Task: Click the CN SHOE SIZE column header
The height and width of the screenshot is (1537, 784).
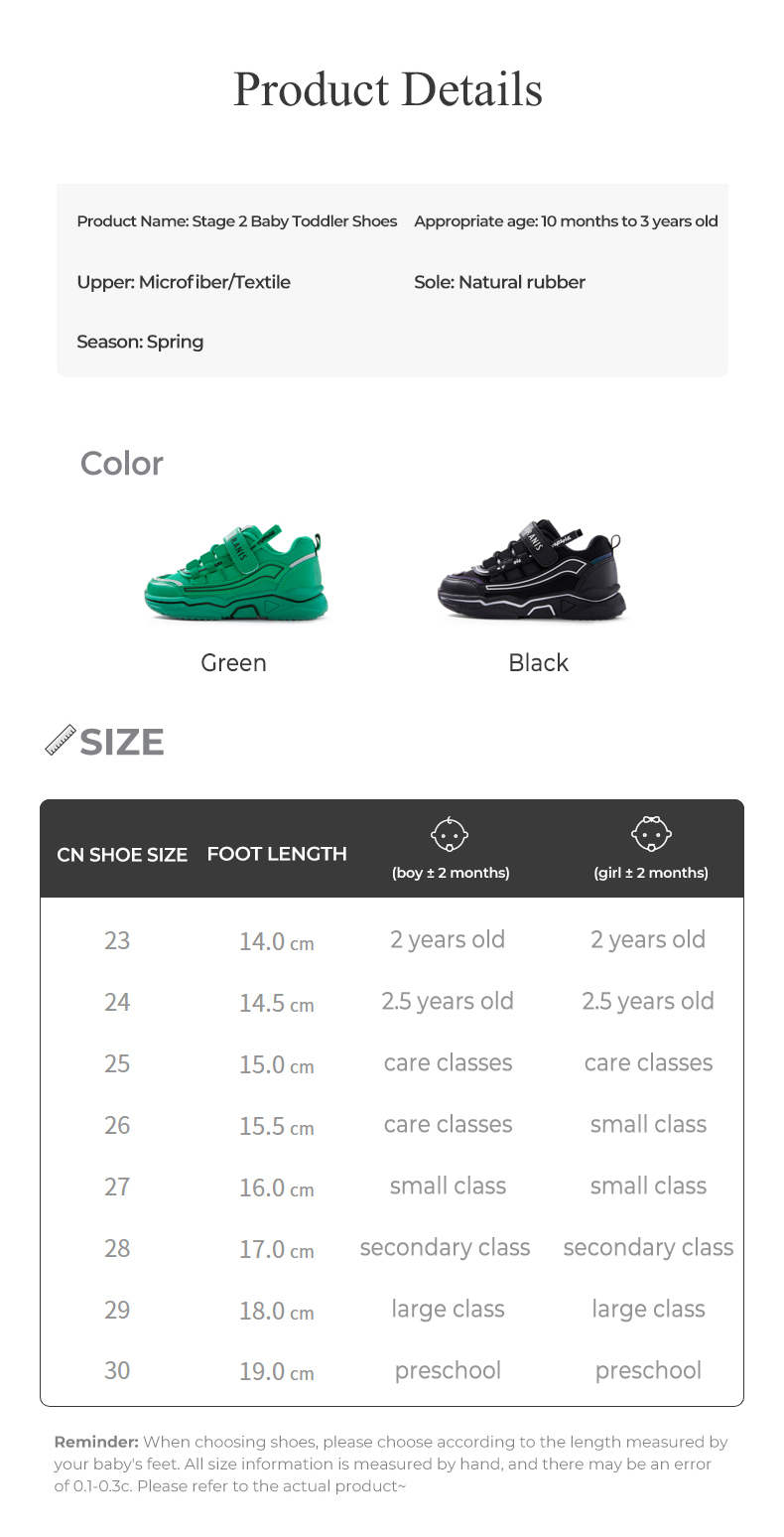Action: coord(122,854)
